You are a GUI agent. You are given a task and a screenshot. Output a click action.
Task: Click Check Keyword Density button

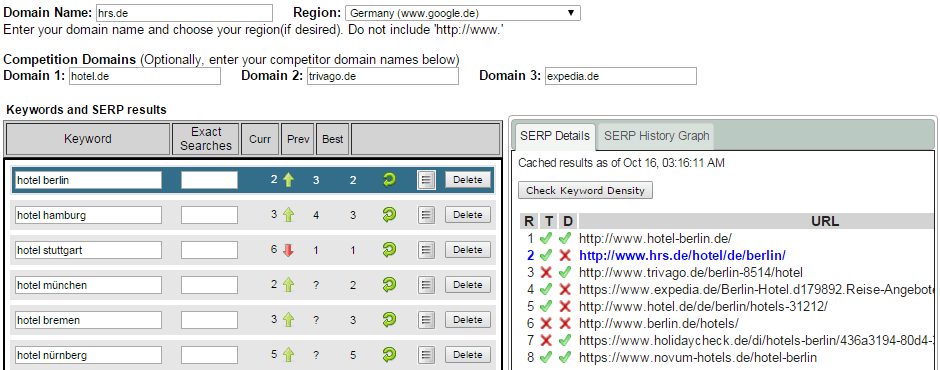[585, 191]
